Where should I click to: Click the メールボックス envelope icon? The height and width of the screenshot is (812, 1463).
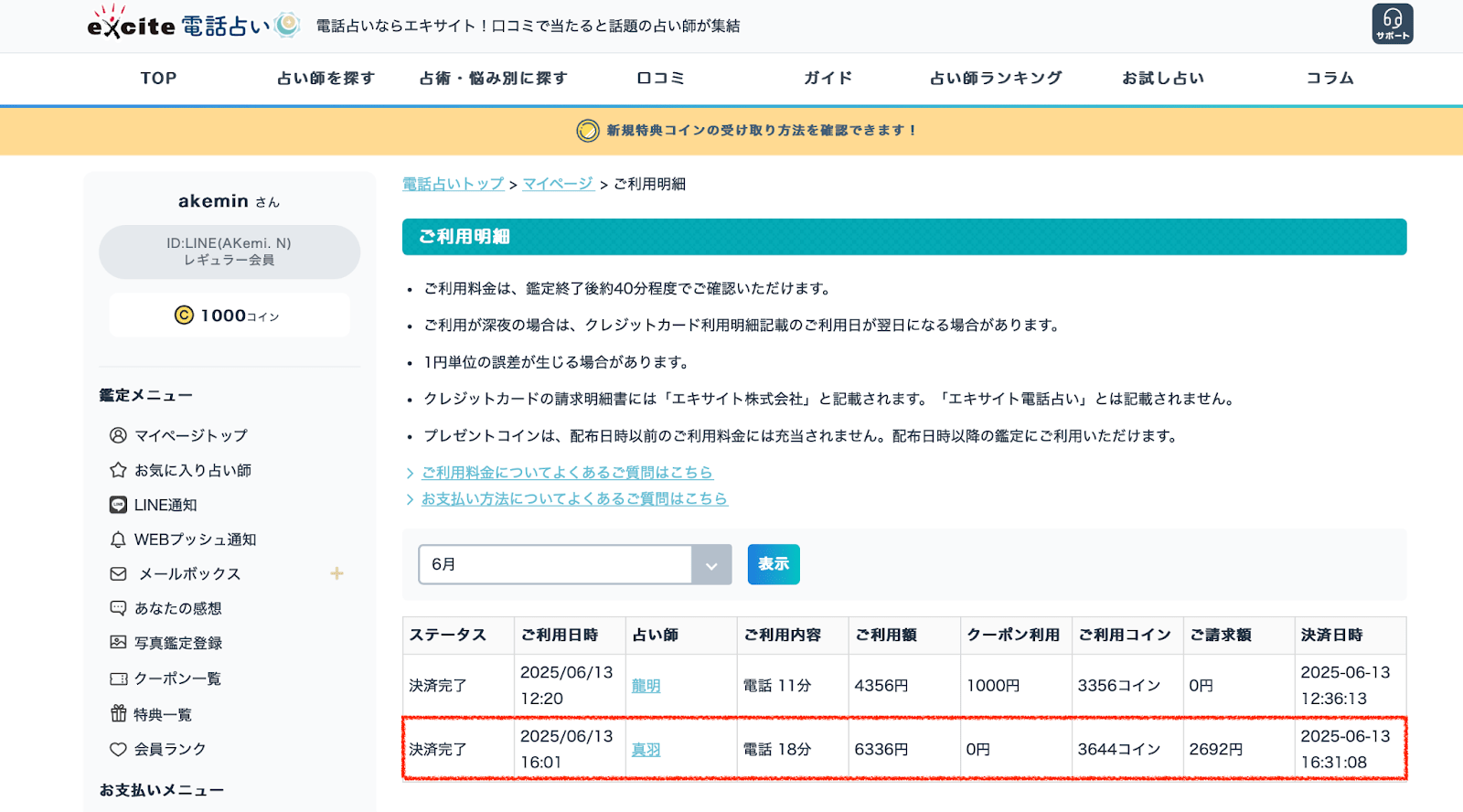coord(118,574)
